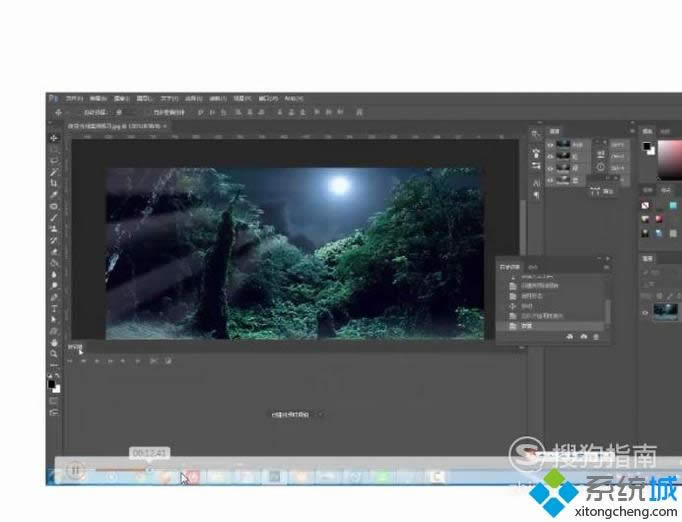
Task: Hide the first layer in floating layers panel
Action: [551, 145]
